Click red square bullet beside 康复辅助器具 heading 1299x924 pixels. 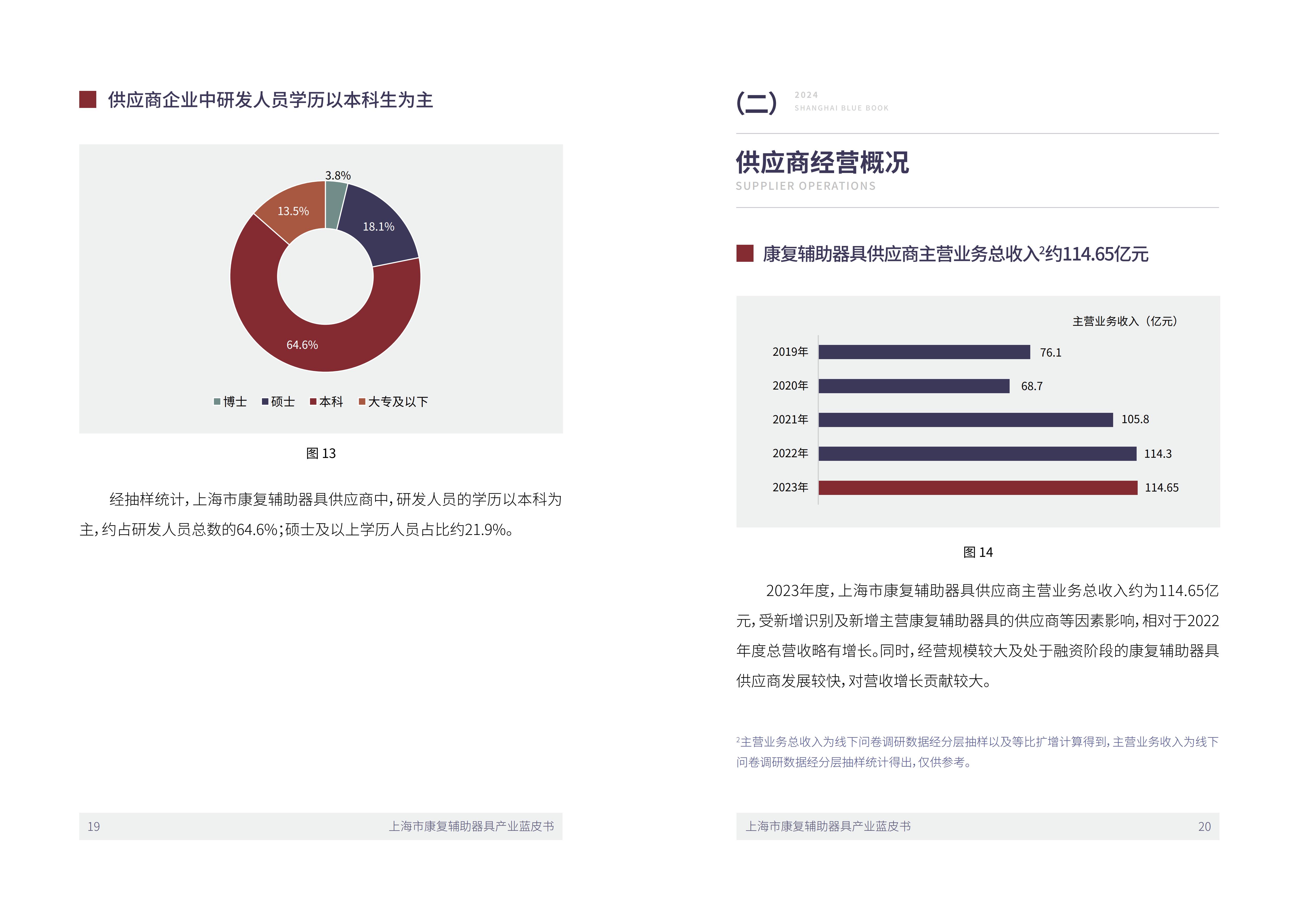(744, 253)
